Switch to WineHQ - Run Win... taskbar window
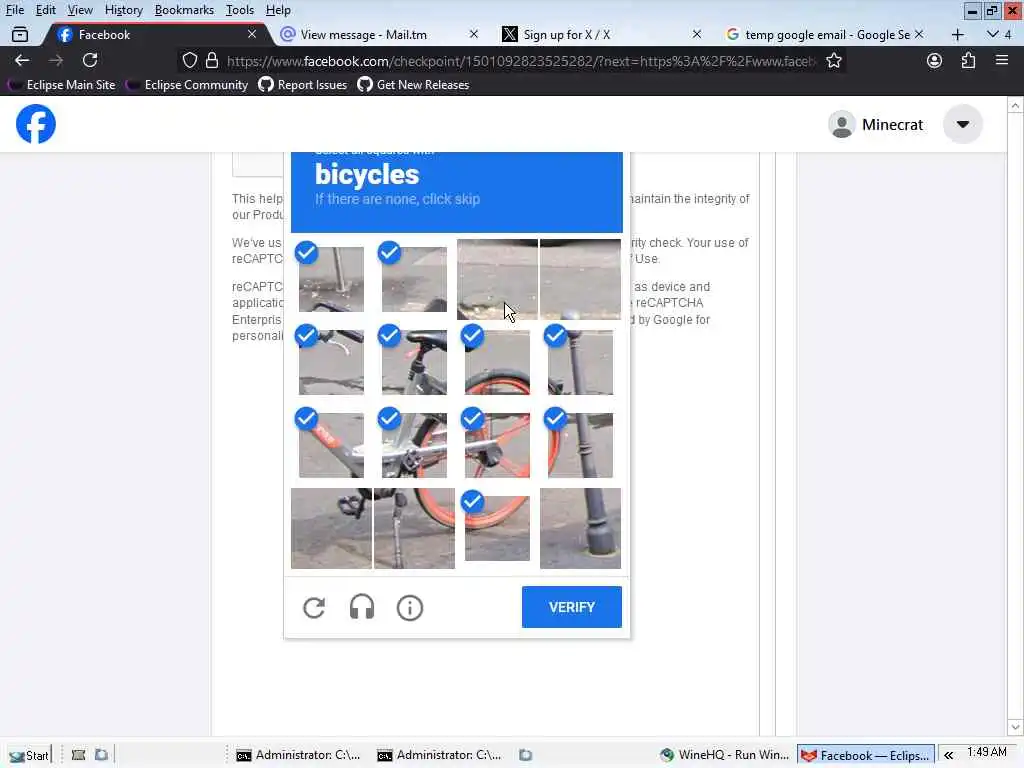Image resolution: width=1024 pixels, height=768 pixels. pos(725,755)
